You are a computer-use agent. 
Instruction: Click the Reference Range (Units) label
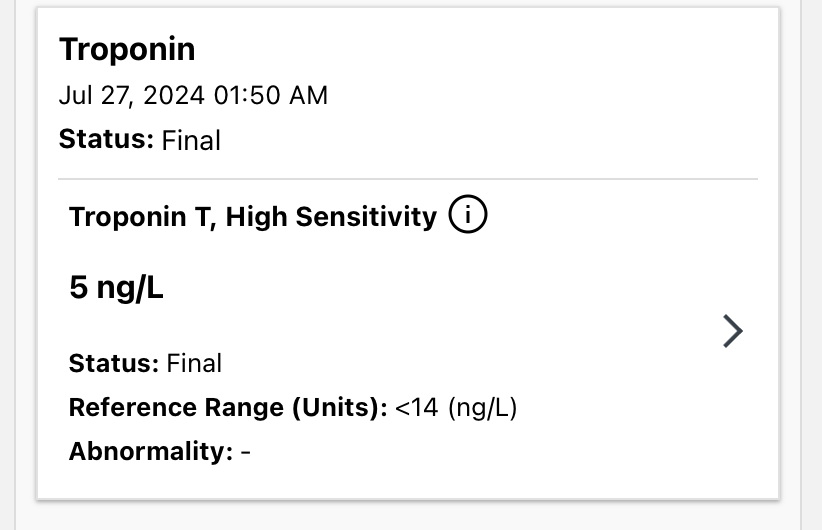click(x=227, y=408)
